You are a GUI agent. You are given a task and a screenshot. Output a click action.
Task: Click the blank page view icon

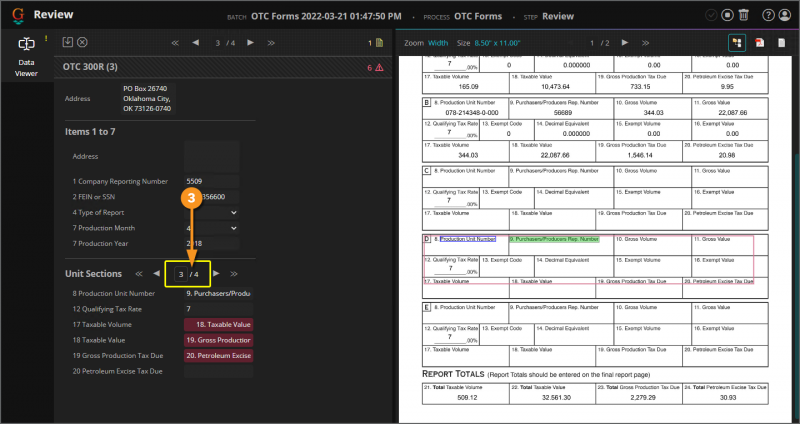pos(779,43)
